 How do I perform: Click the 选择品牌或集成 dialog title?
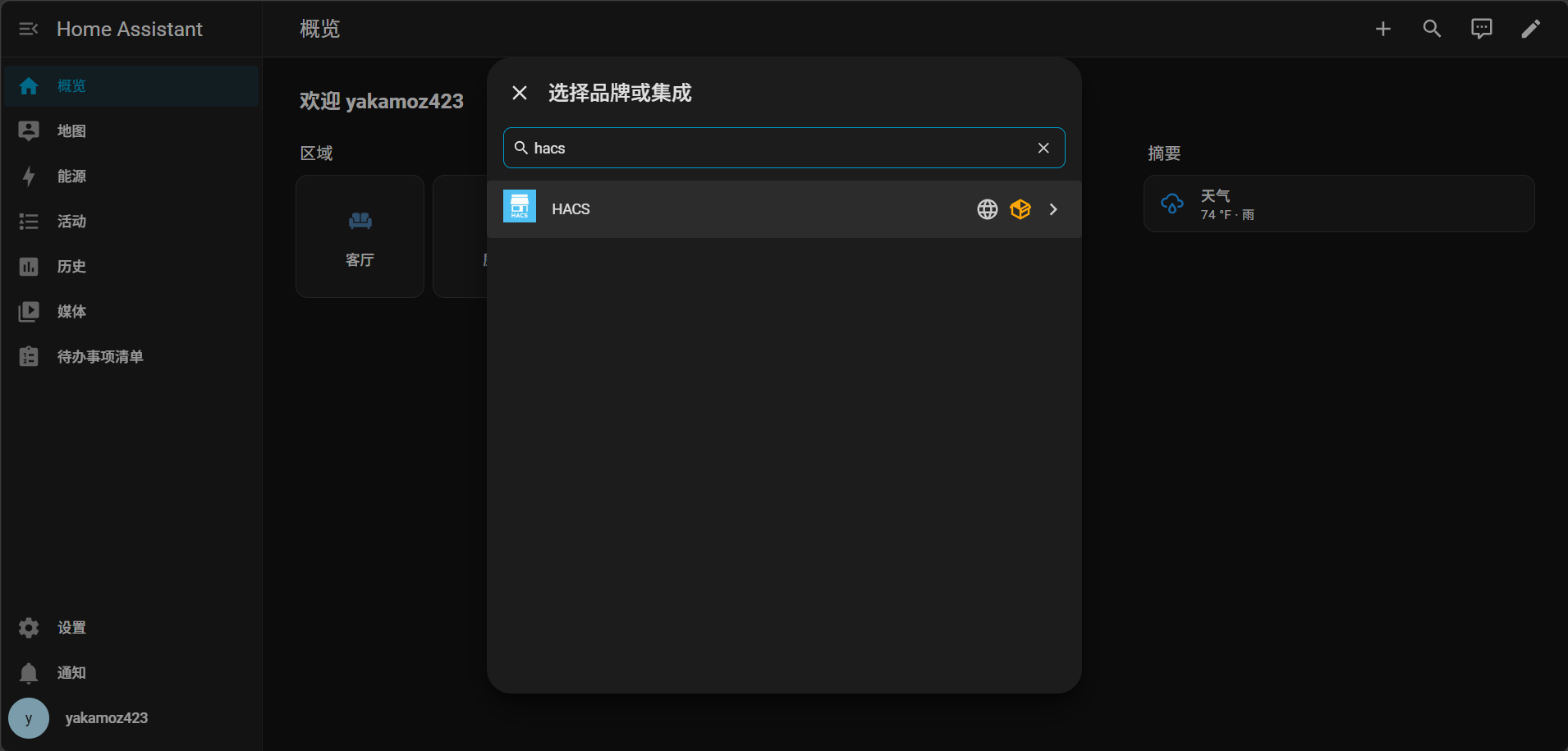[x=620, y=93]
